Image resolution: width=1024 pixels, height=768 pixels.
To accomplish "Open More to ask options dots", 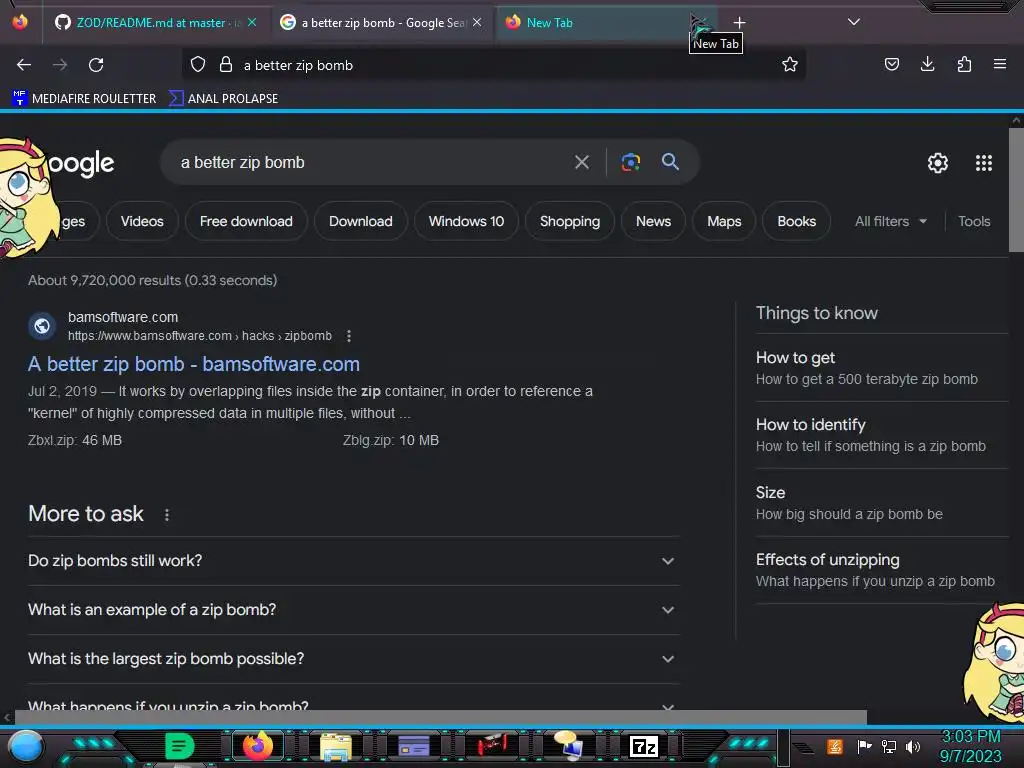I will coord(167,515).
